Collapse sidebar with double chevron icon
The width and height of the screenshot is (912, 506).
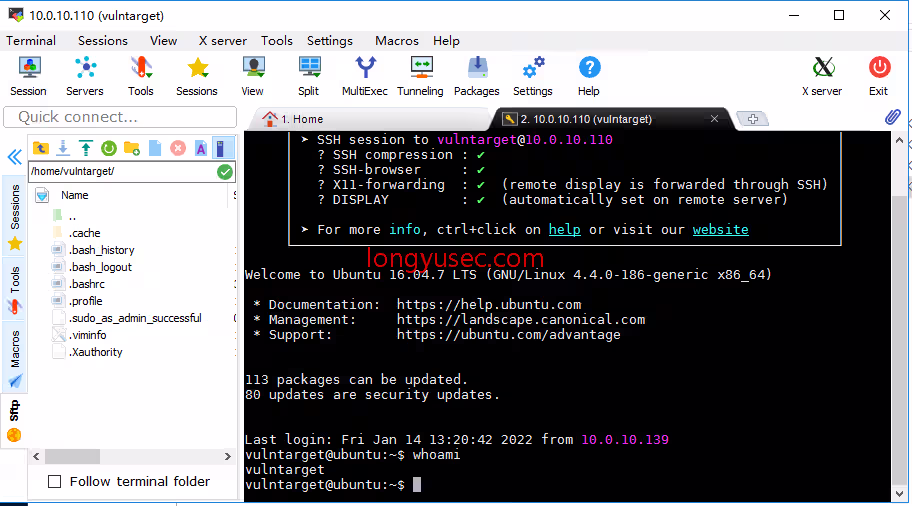(15, 157)
